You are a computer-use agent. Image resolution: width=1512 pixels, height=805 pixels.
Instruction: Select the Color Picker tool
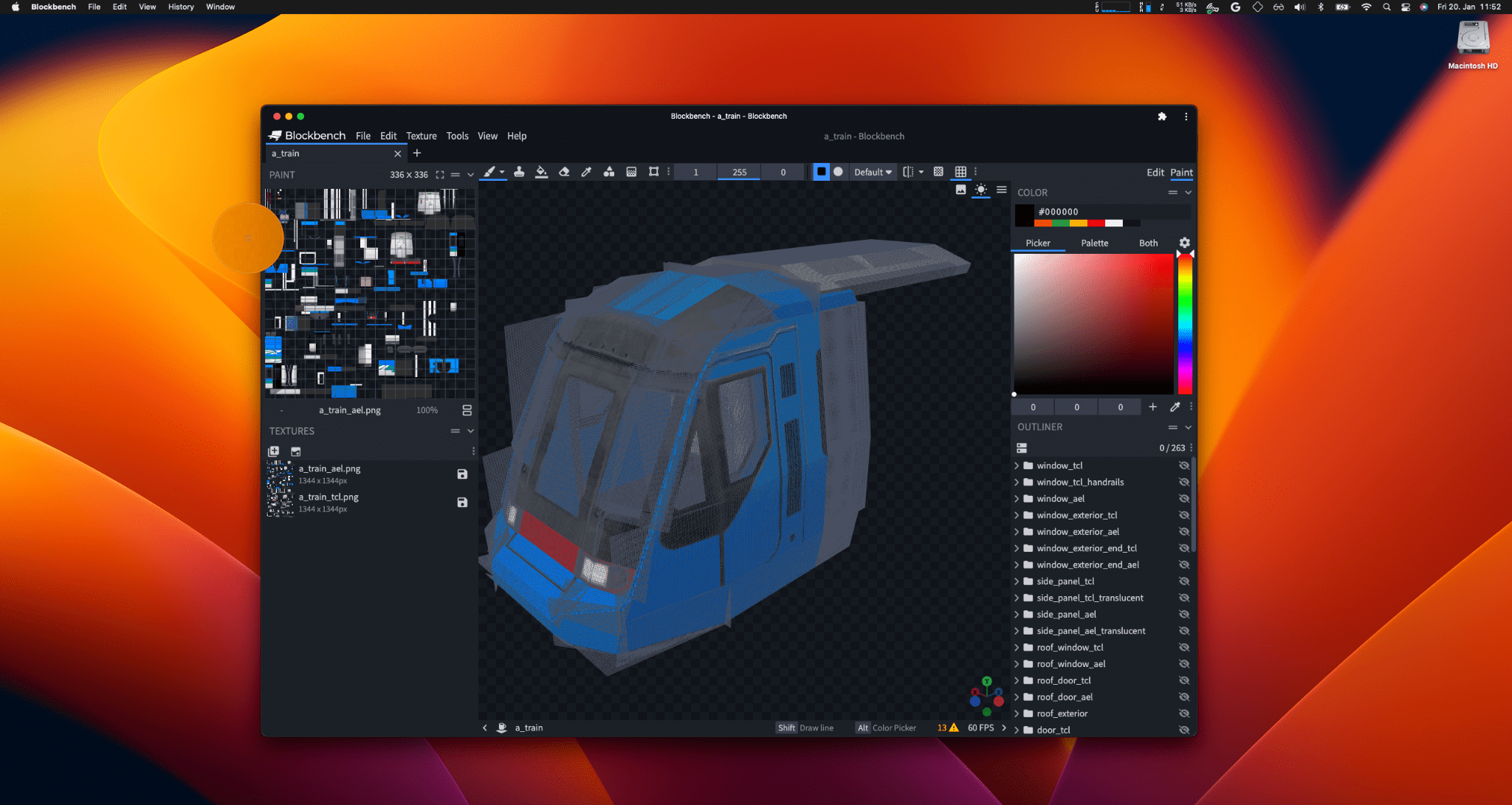(587, 172)
